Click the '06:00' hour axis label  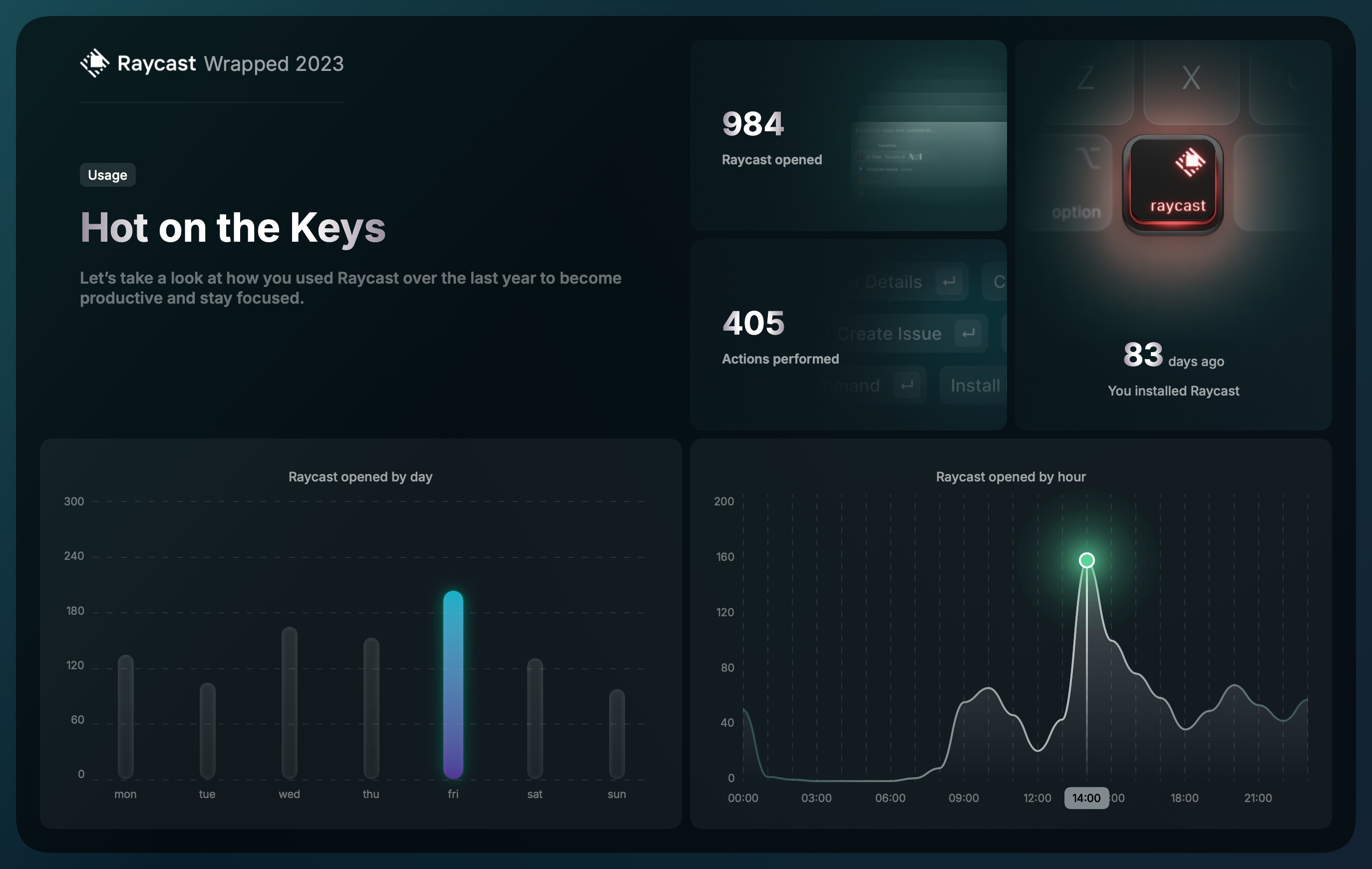890,798
